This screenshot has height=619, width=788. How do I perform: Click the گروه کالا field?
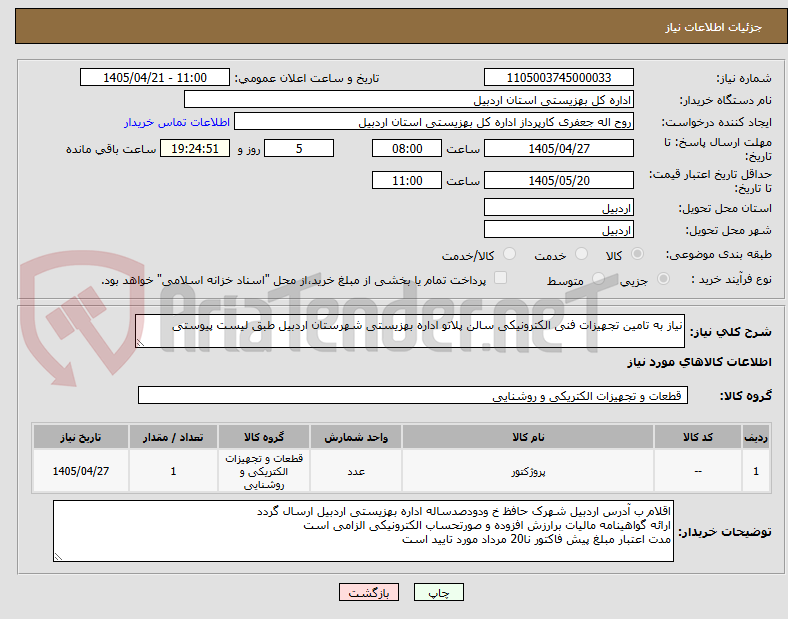pyautogui.click(x=413, y=395)
